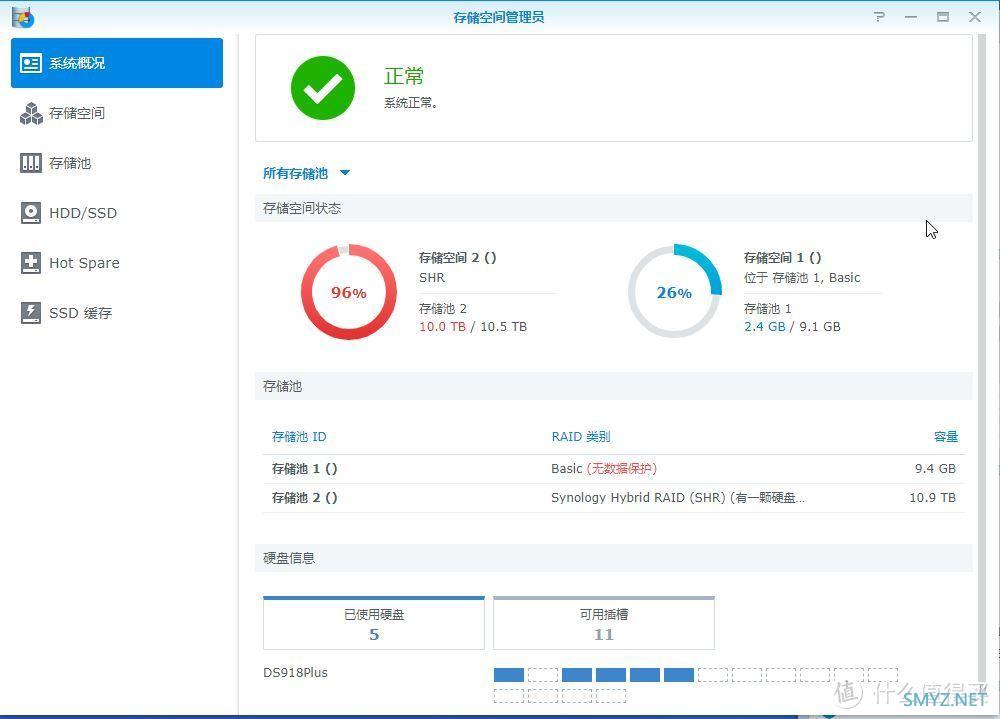
Task: Click the RAID 类别 column header
Action: (x=581, y=437)
